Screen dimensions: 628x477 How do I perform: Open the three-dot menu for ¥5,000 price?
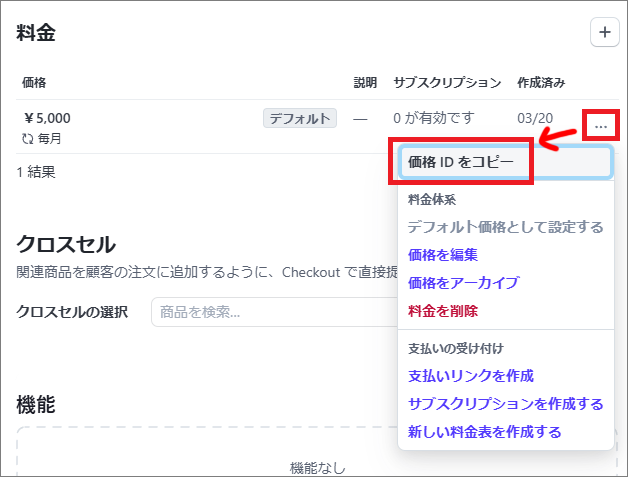click(x=601, y=127)
